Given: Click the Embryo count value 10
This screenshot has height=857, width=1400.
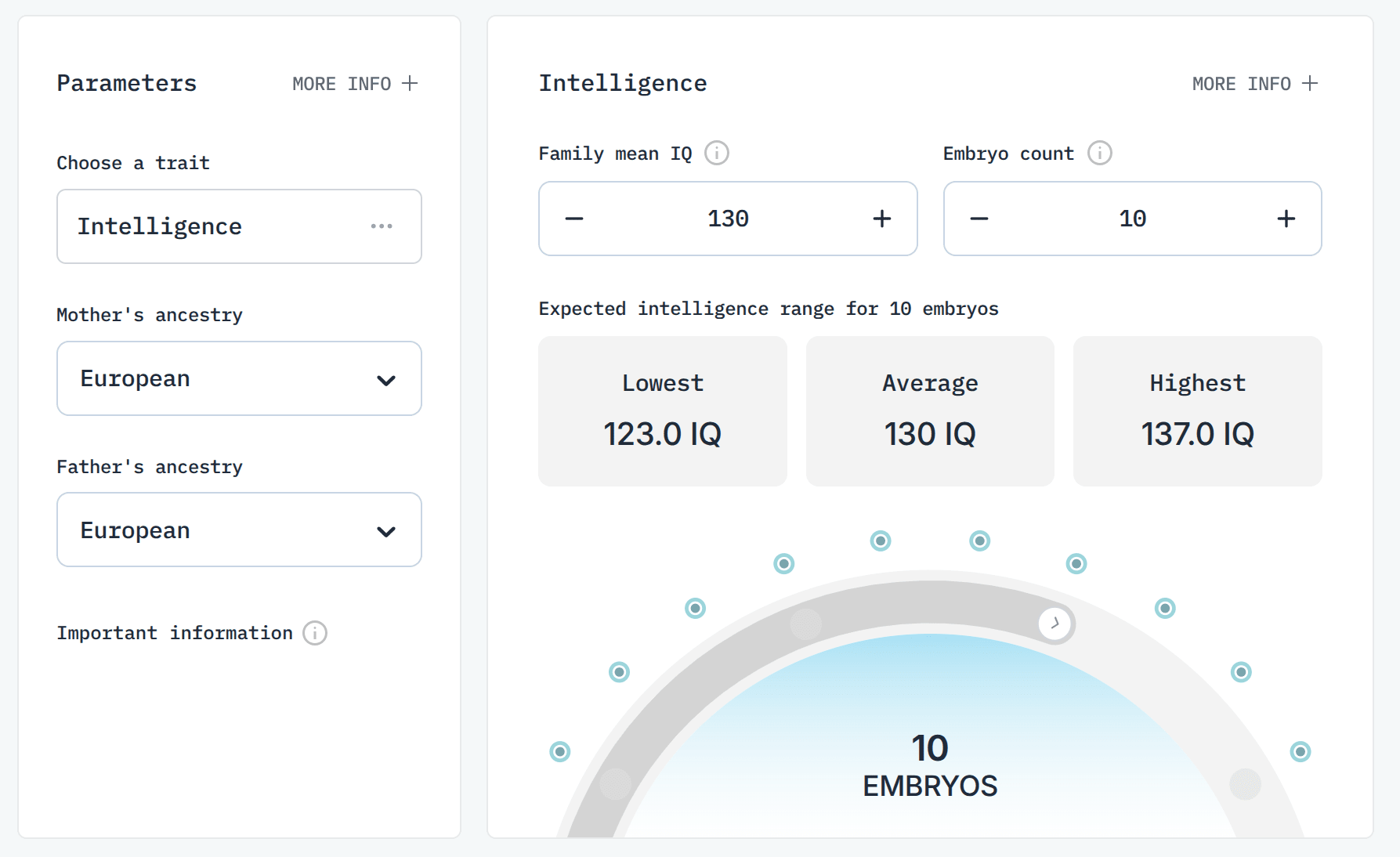Looking at the screenshot, I should click(x=1133, y=219).
